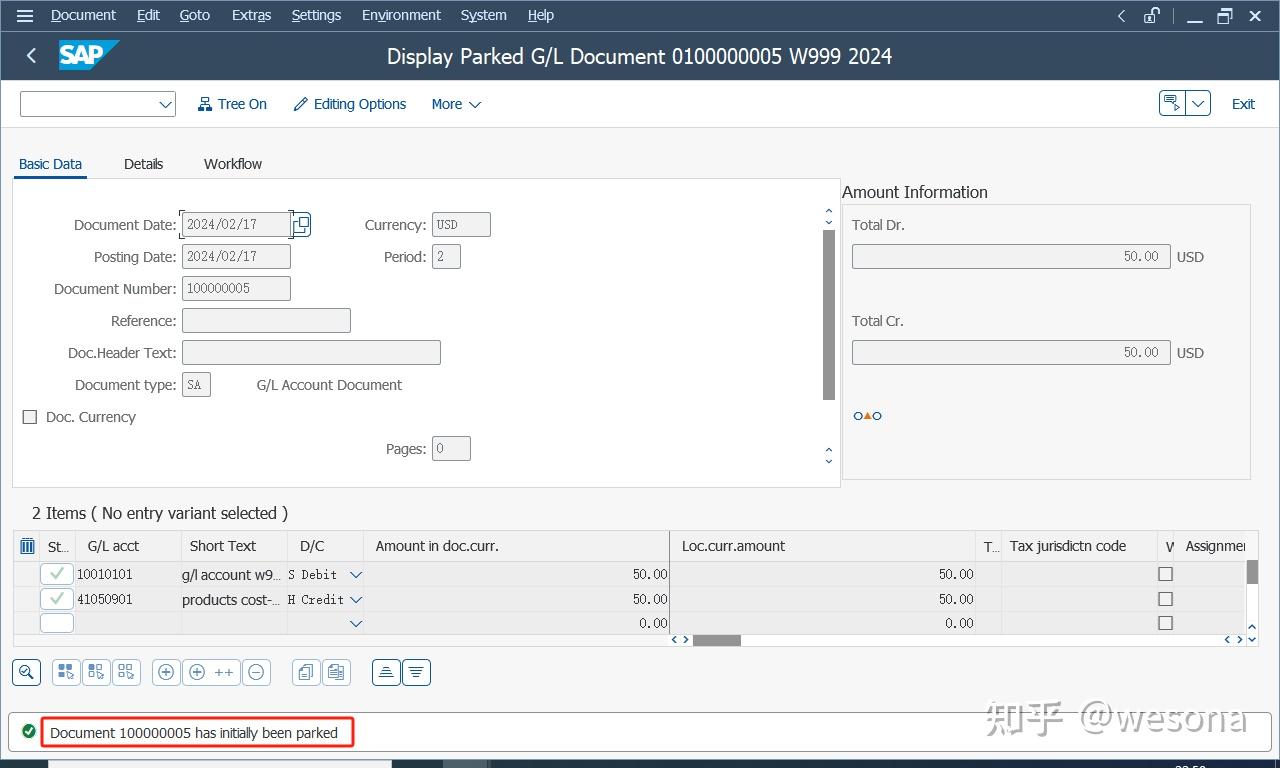Click the insert multiple lines (++) icon
This screenshot has width=1280, height=768.
(211, 672)
